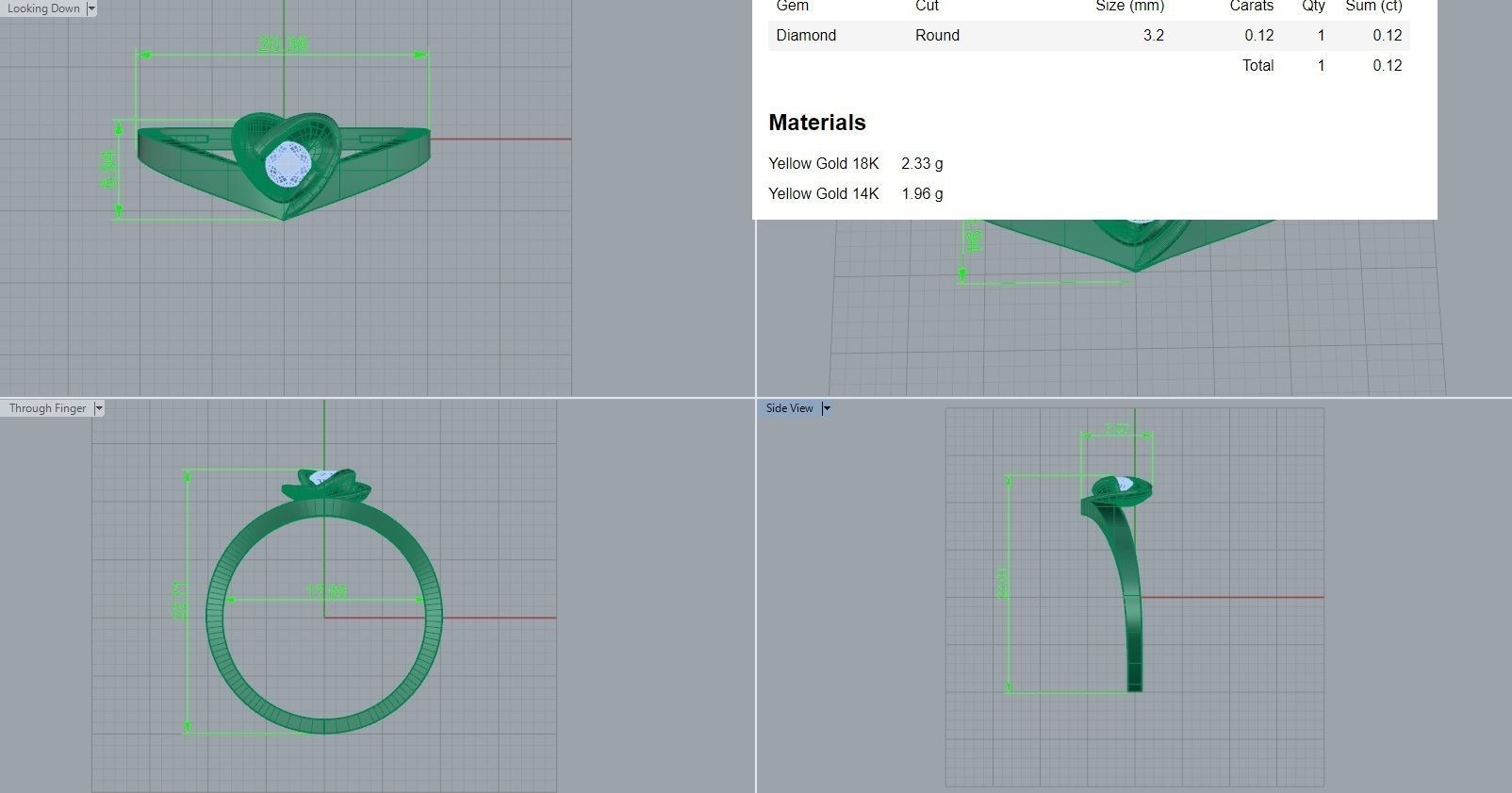Click the 2.33 g weight value
This screenshot has height=793, width=1512.
[x=922, y=164]
